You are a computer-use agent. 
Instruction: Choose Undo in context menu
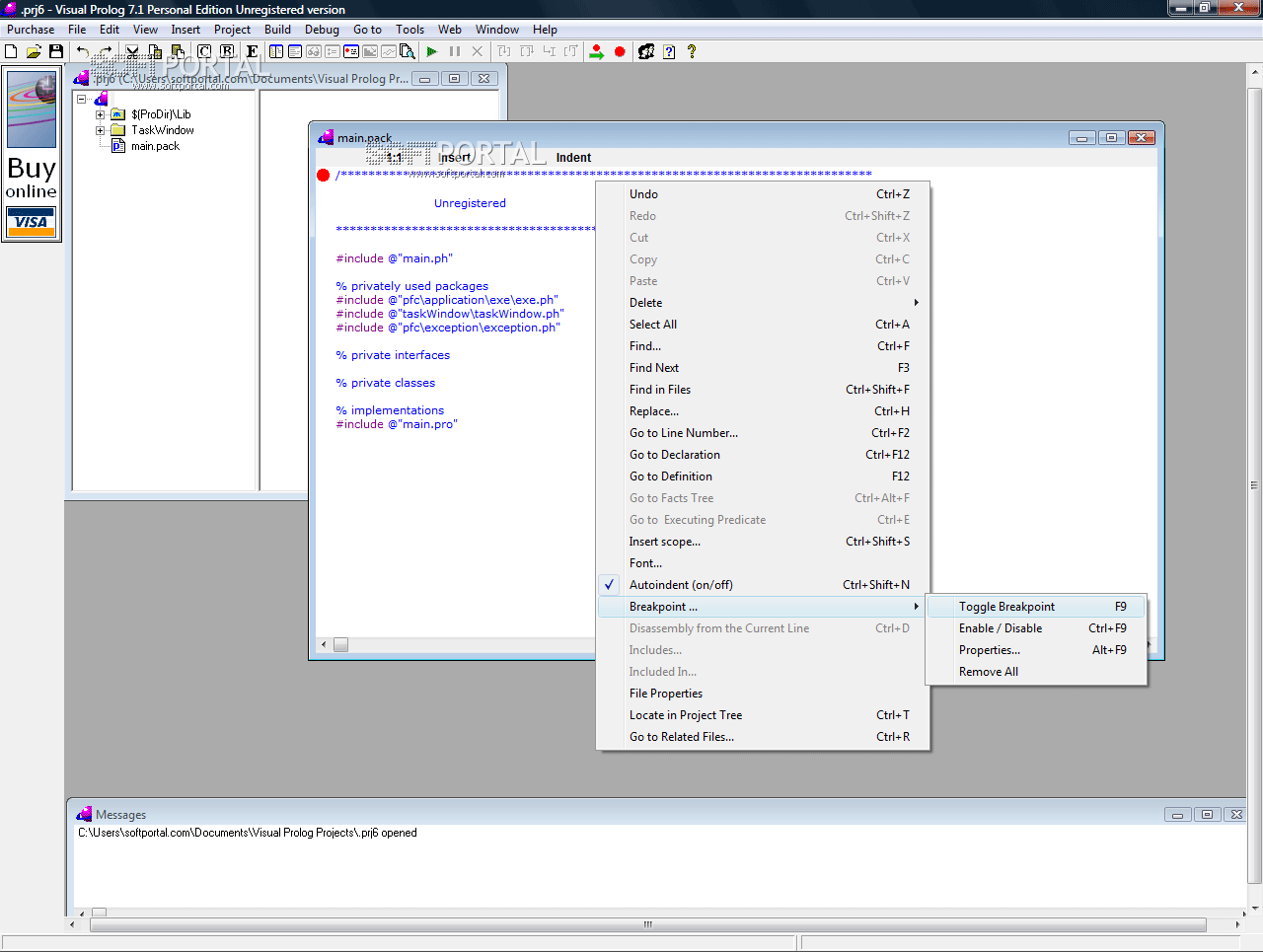pos(764,194)
